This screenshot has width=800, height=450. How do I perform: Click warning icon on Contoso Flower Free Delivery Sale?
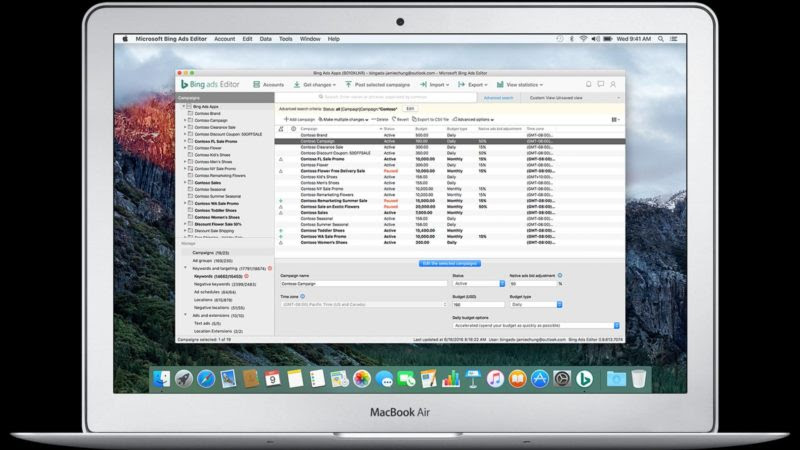(x=281, y=171)
